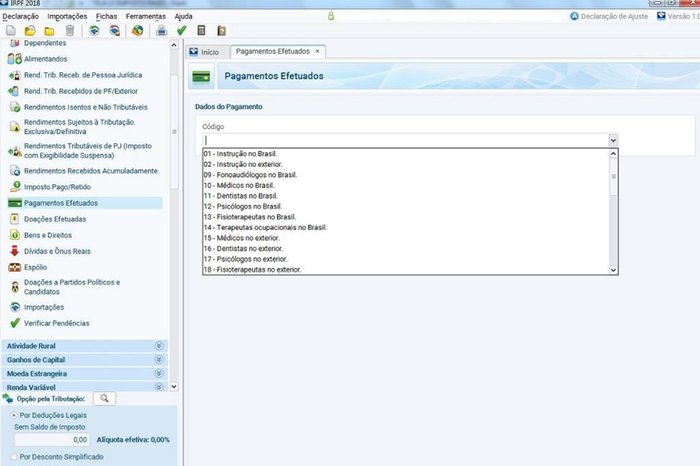Open Verificar Pendências in sidebar
Screen dimensions: 700x466
pos(57,323)
